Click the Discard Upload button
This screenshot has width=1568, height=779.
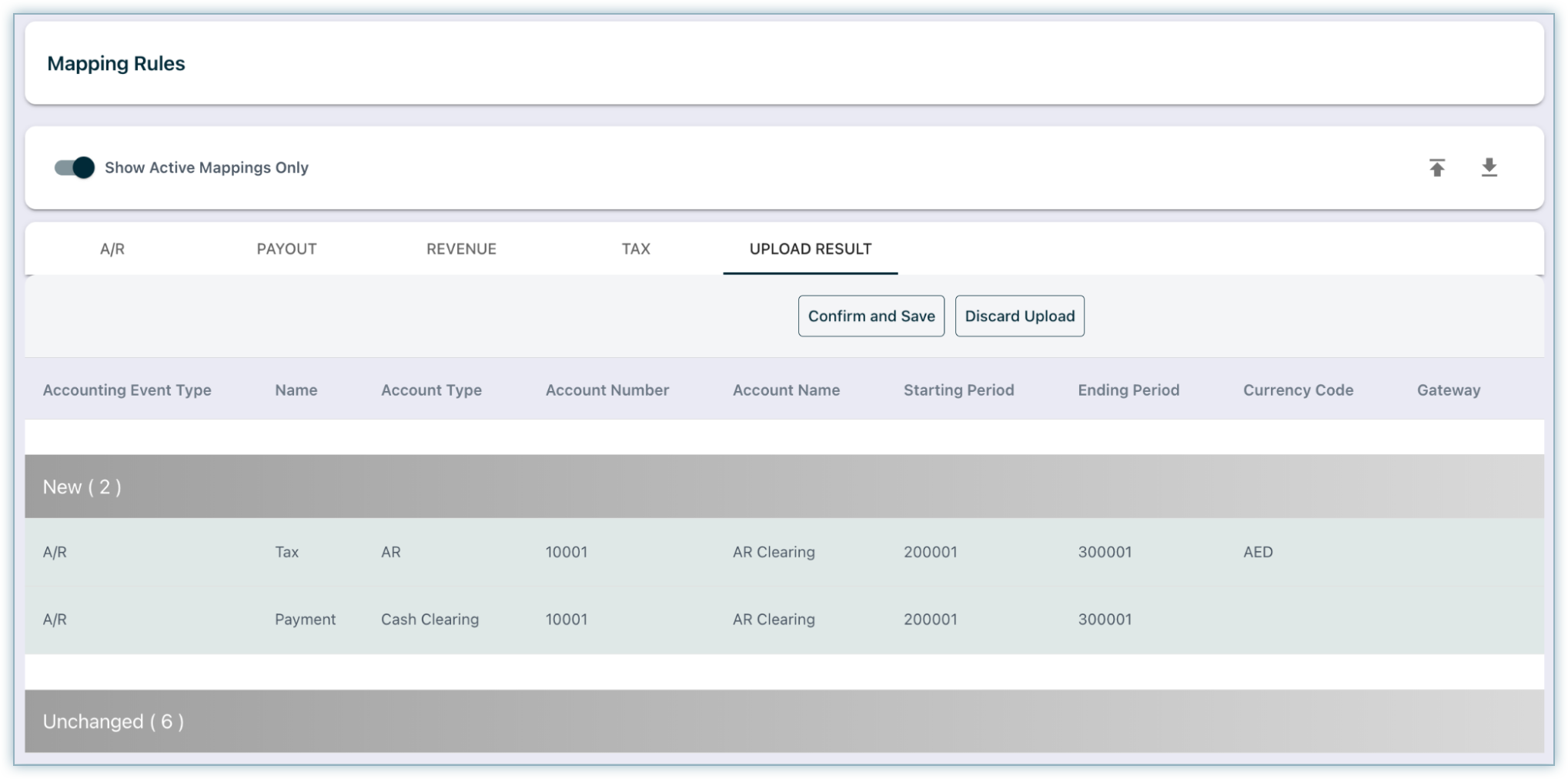coord(1019,316)
